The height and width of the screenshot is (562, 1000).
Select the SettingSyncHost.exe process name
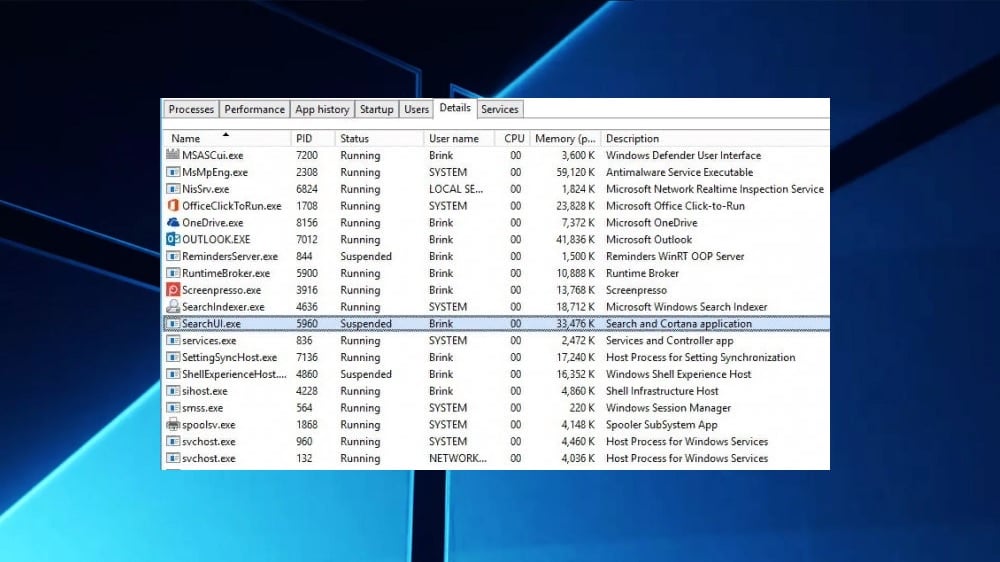(x=230, y=357)
